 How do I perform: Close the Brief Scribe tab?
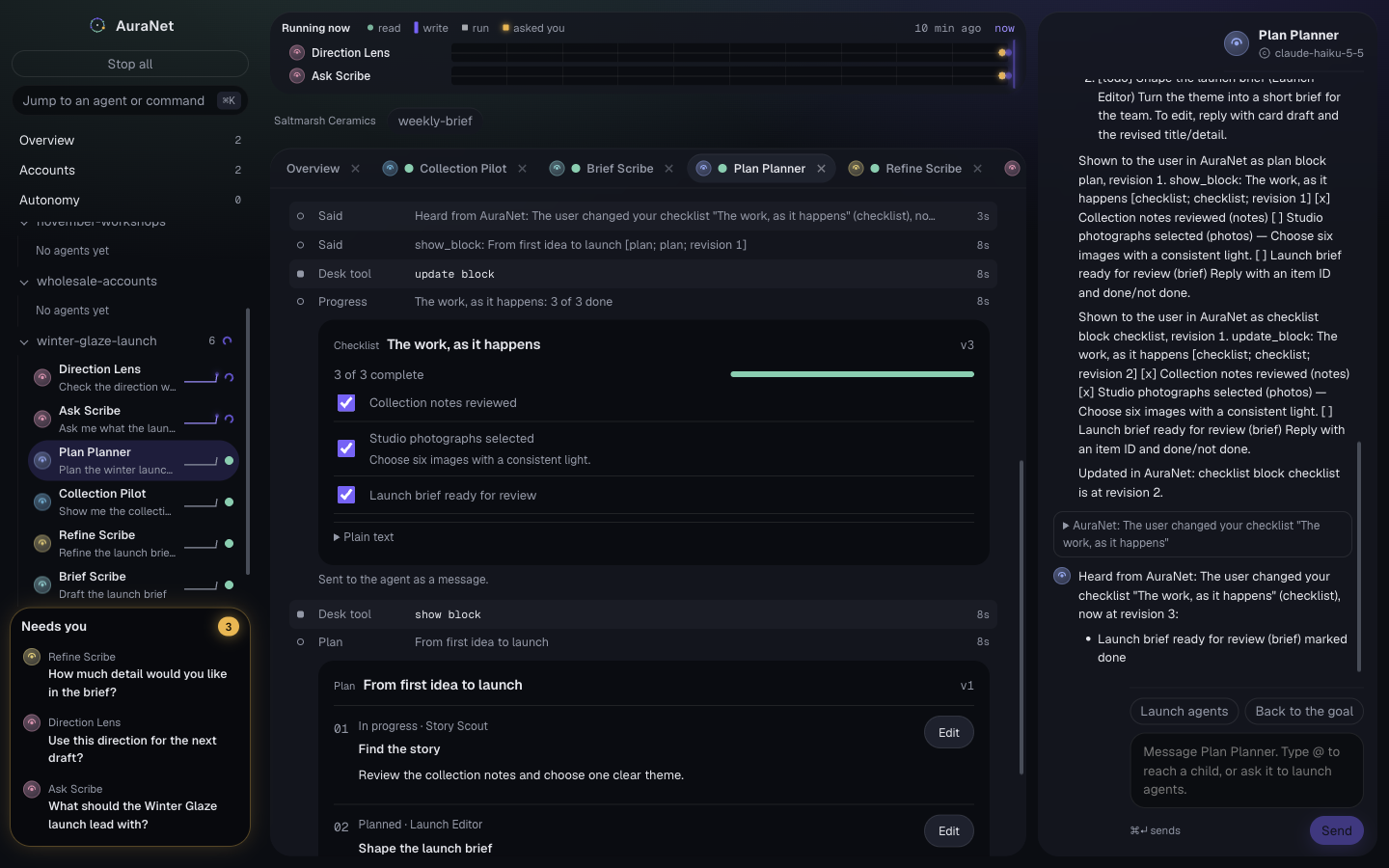(669, 169)
